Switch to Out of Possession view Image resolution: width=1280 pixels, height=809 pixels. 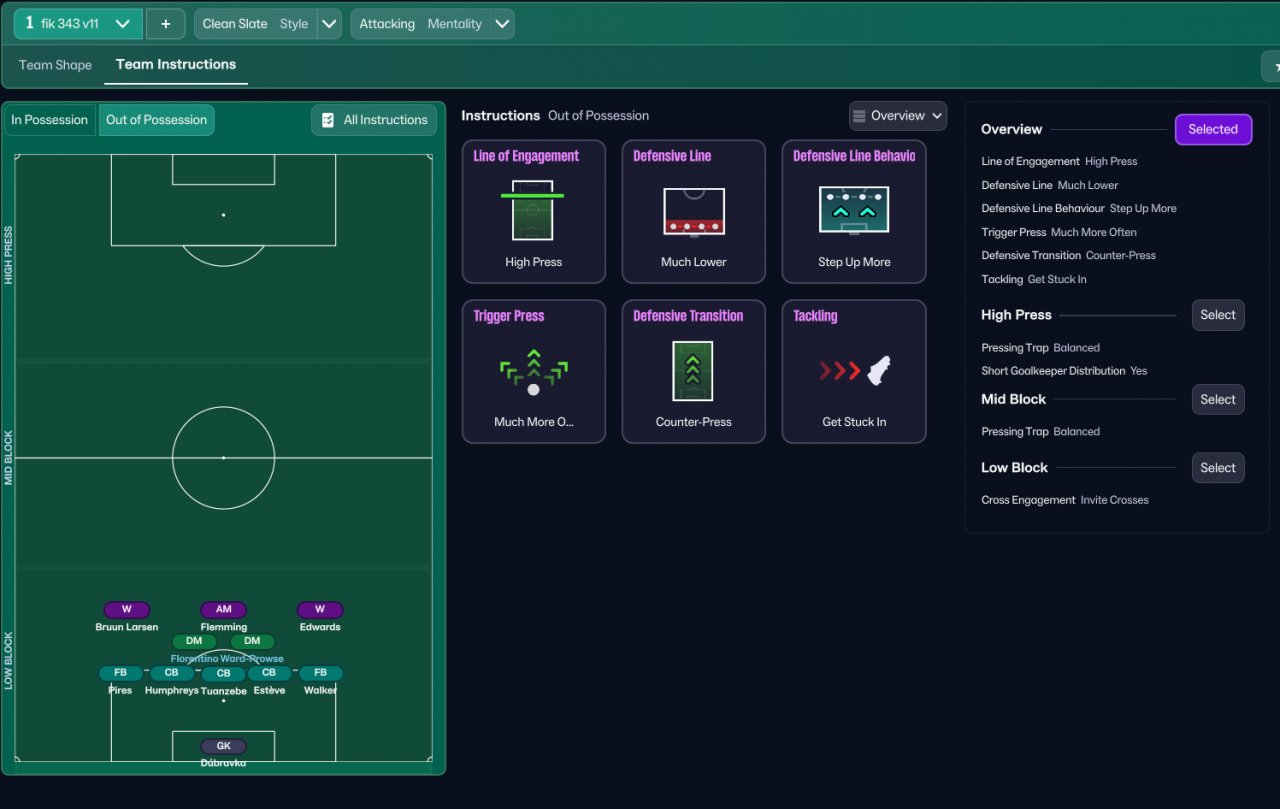click(157, 120)
